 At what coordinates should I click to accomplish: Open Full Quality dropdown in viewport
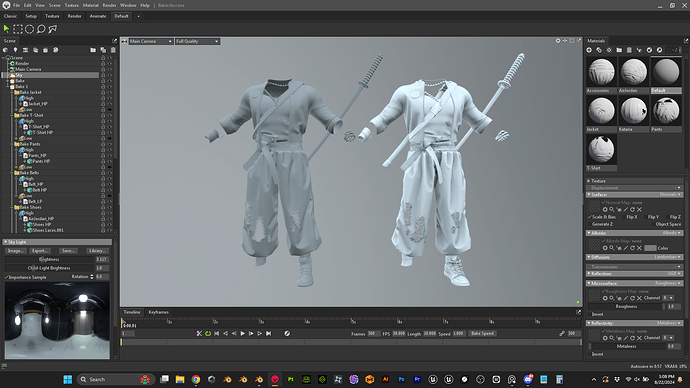(x=197, y=41)
